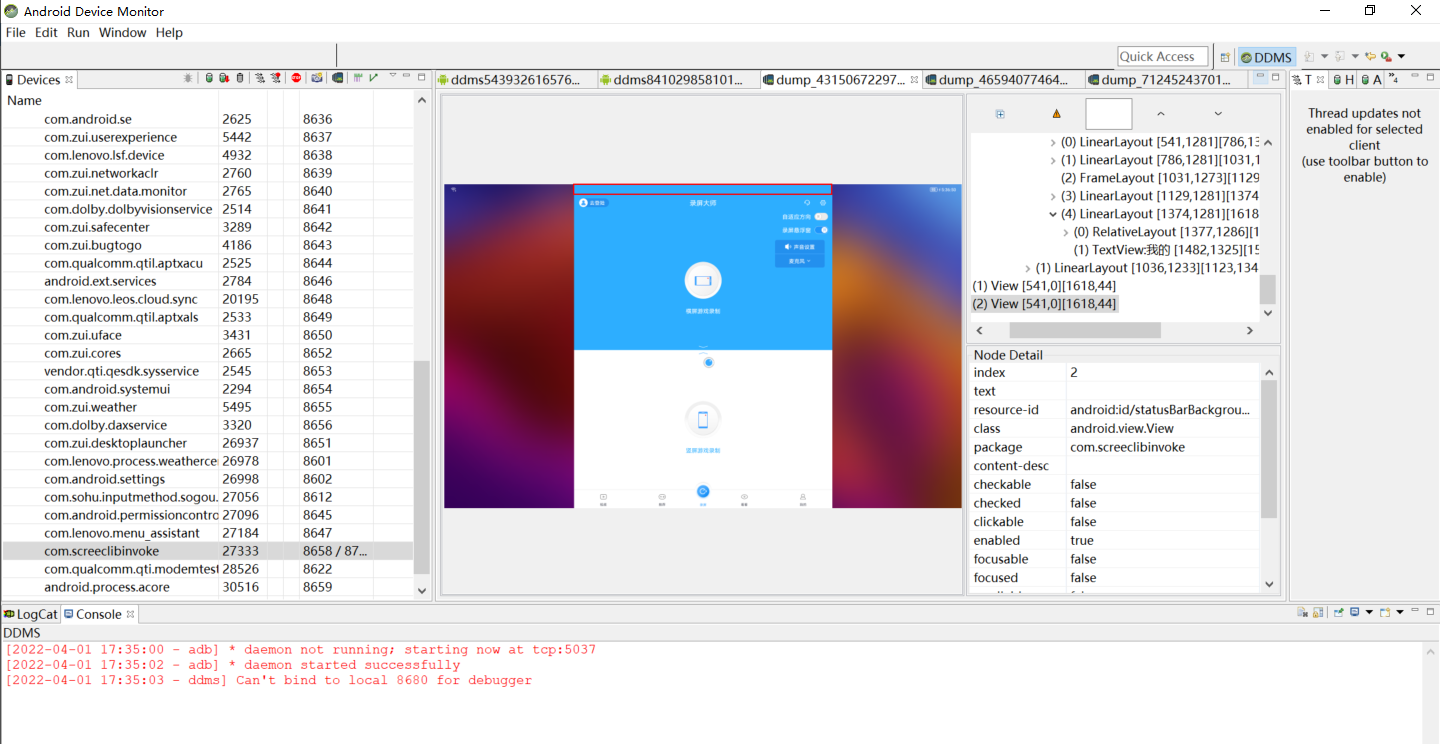Open the Edit menu
This screenshot has height=744, width=1440.
coord(46,32)
